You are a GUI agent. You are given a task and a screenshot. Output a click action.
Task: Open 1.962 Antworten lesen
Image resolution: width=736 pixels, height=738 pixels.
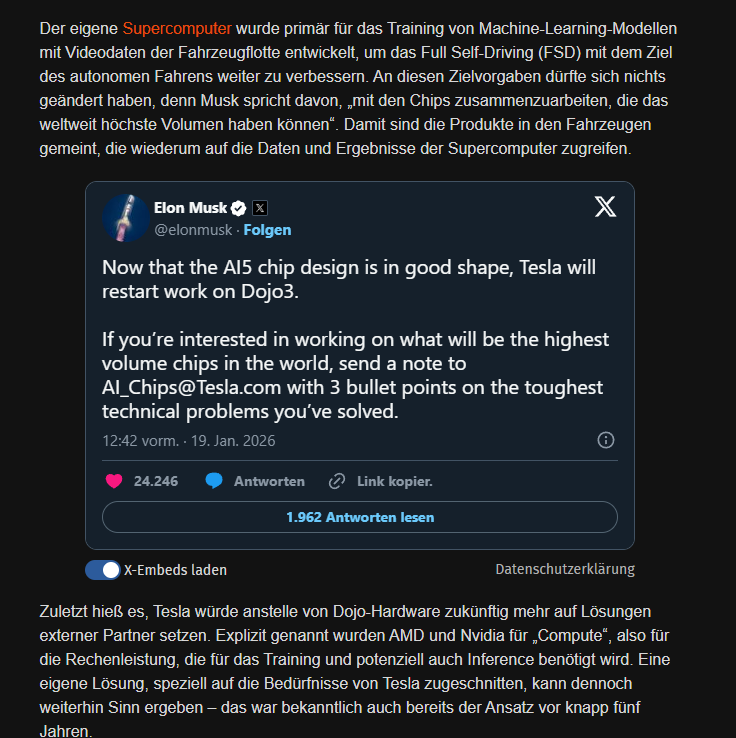pos(360,517)
